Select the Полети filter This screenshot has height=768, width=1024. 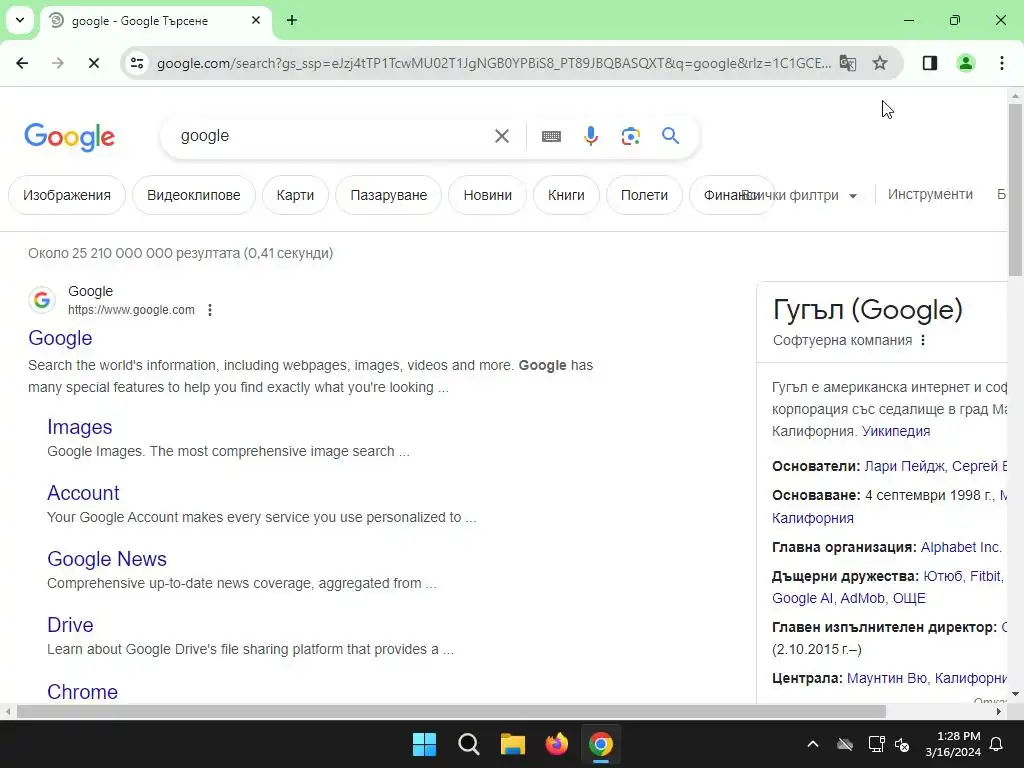point(645,195)
